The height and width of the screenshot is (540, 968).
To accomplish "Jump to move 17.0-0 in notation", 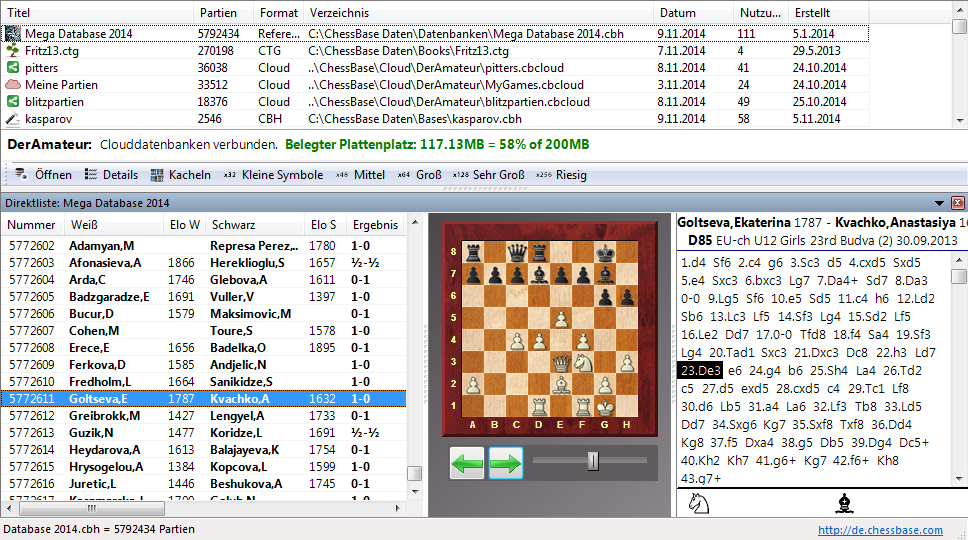I will pos(774,334).
